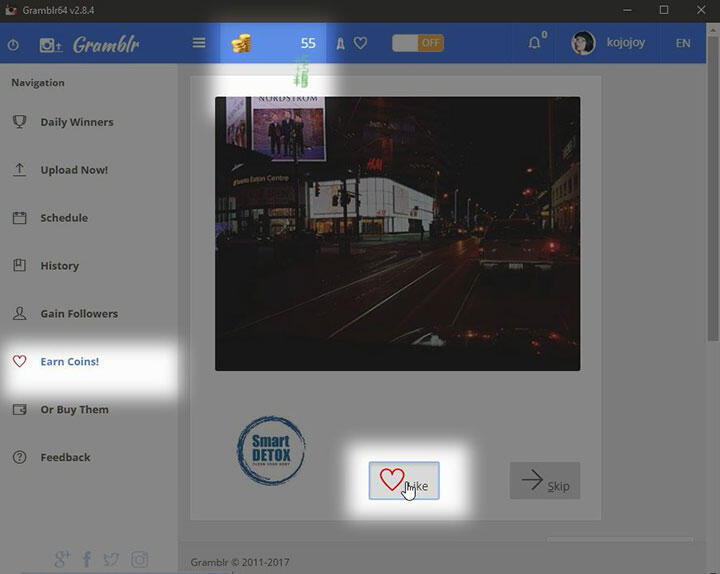Screen dimensions: 720x574
Task: Open the EN language selector
Action: (x=683, y=43)
